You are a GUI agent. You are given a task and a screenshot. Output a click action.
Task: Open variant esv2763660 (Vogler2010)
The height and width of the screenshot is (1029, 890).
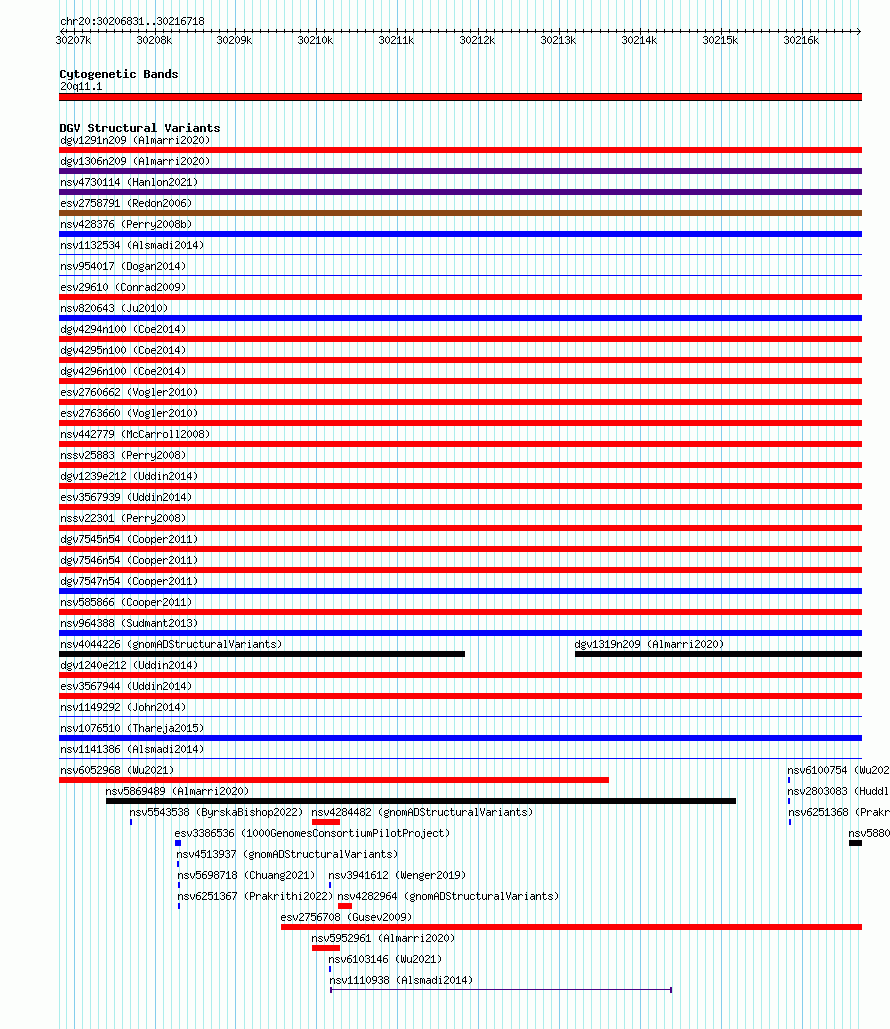click(x=129, y=413)
